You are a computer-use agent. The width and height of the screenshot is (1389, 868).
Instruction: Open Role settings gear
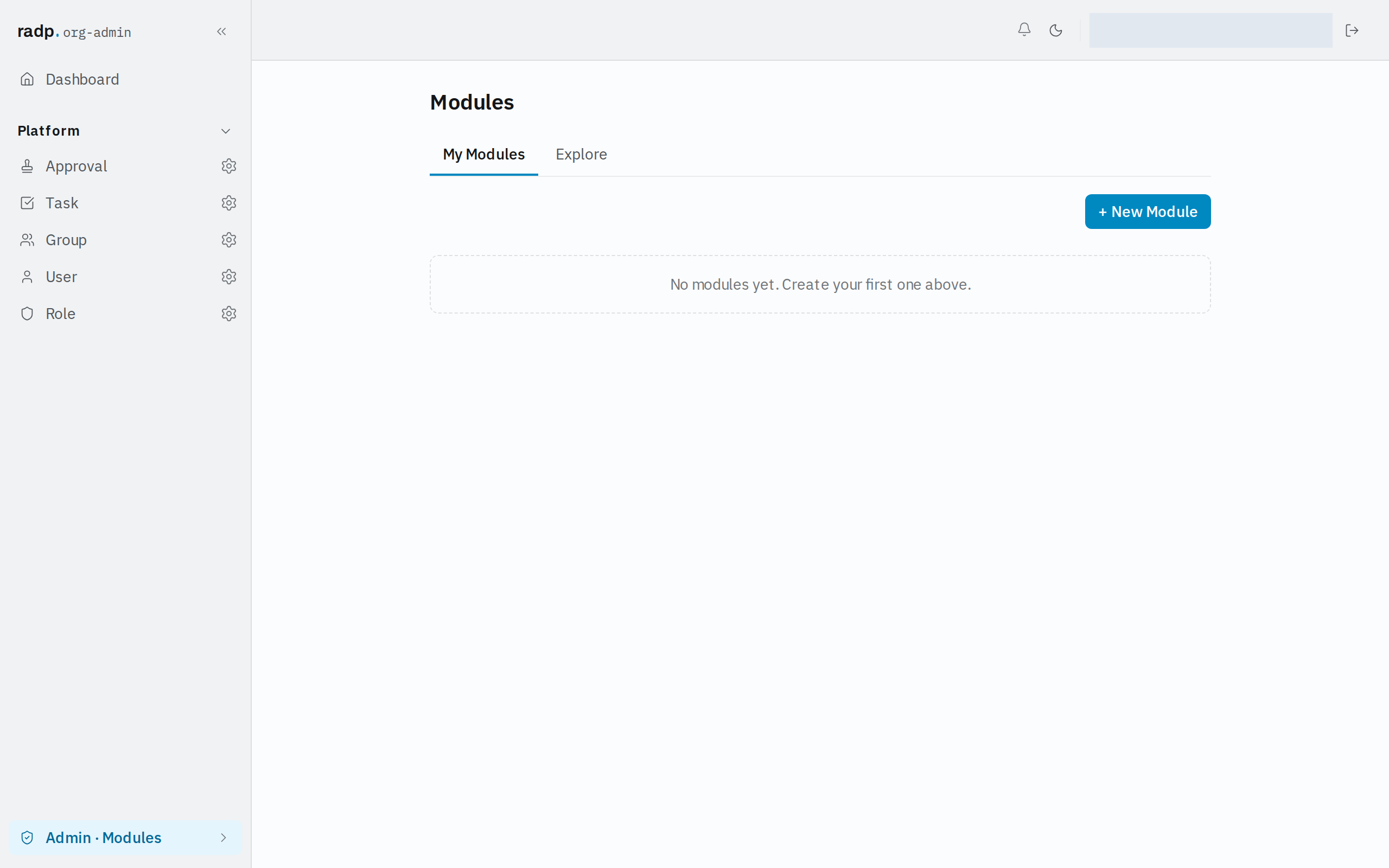(x=229, y=314)
